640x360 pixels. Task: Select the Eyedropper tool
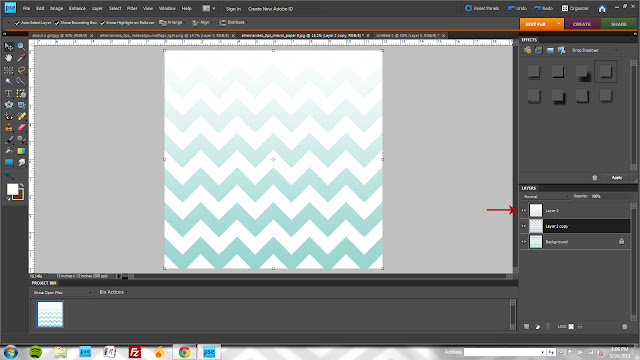coord(21,58)
